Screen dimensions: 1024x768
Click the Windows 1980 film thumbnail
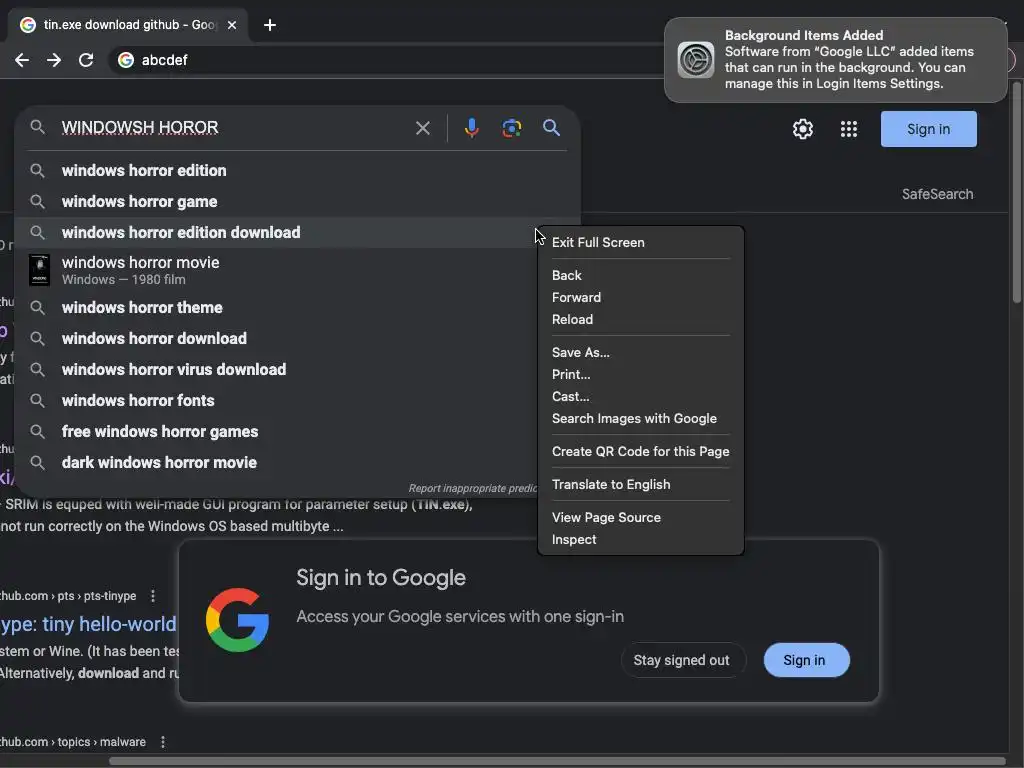click(39, 270)
